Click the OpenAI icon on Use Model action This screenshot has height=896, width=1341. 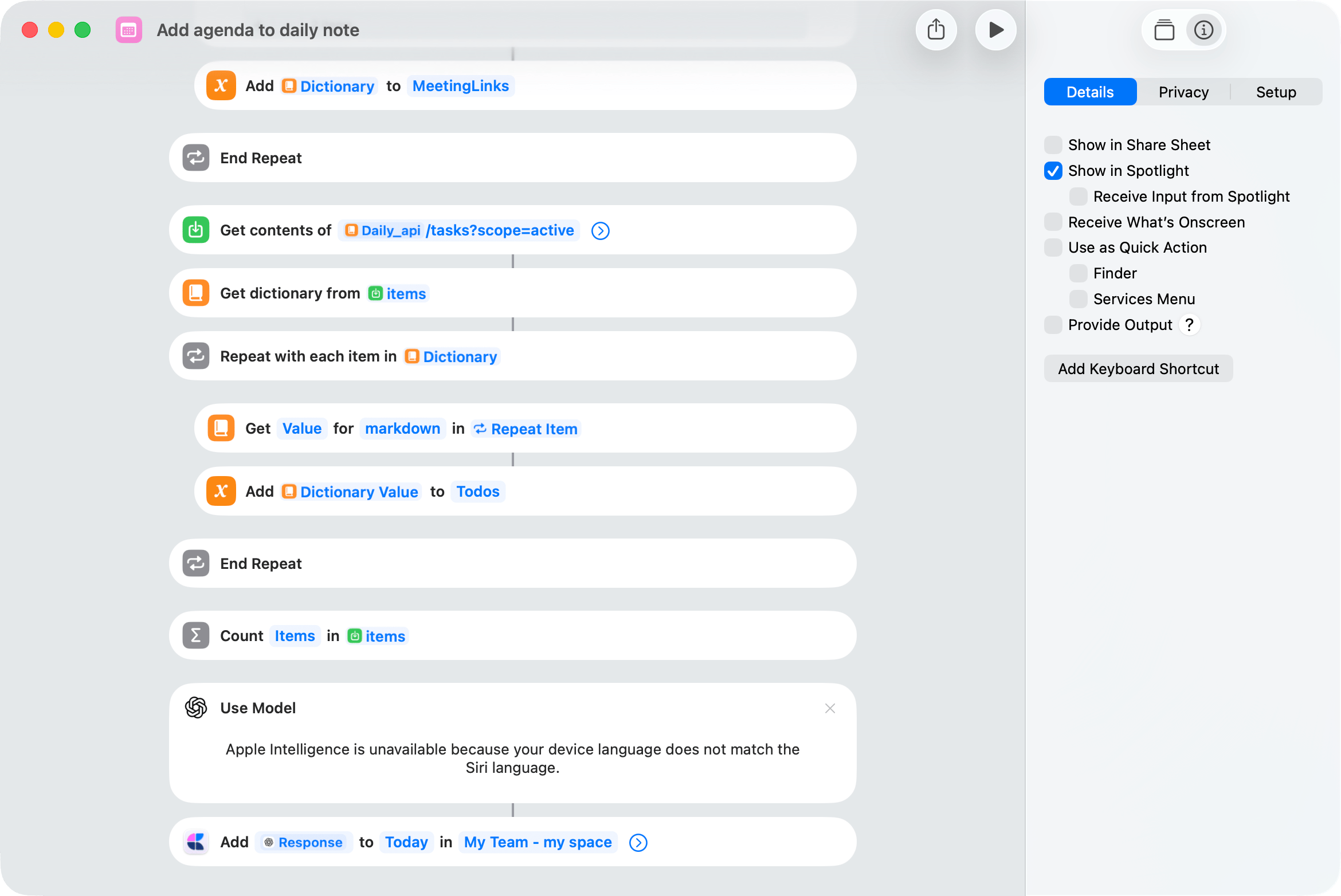click(x=195, y=708)
